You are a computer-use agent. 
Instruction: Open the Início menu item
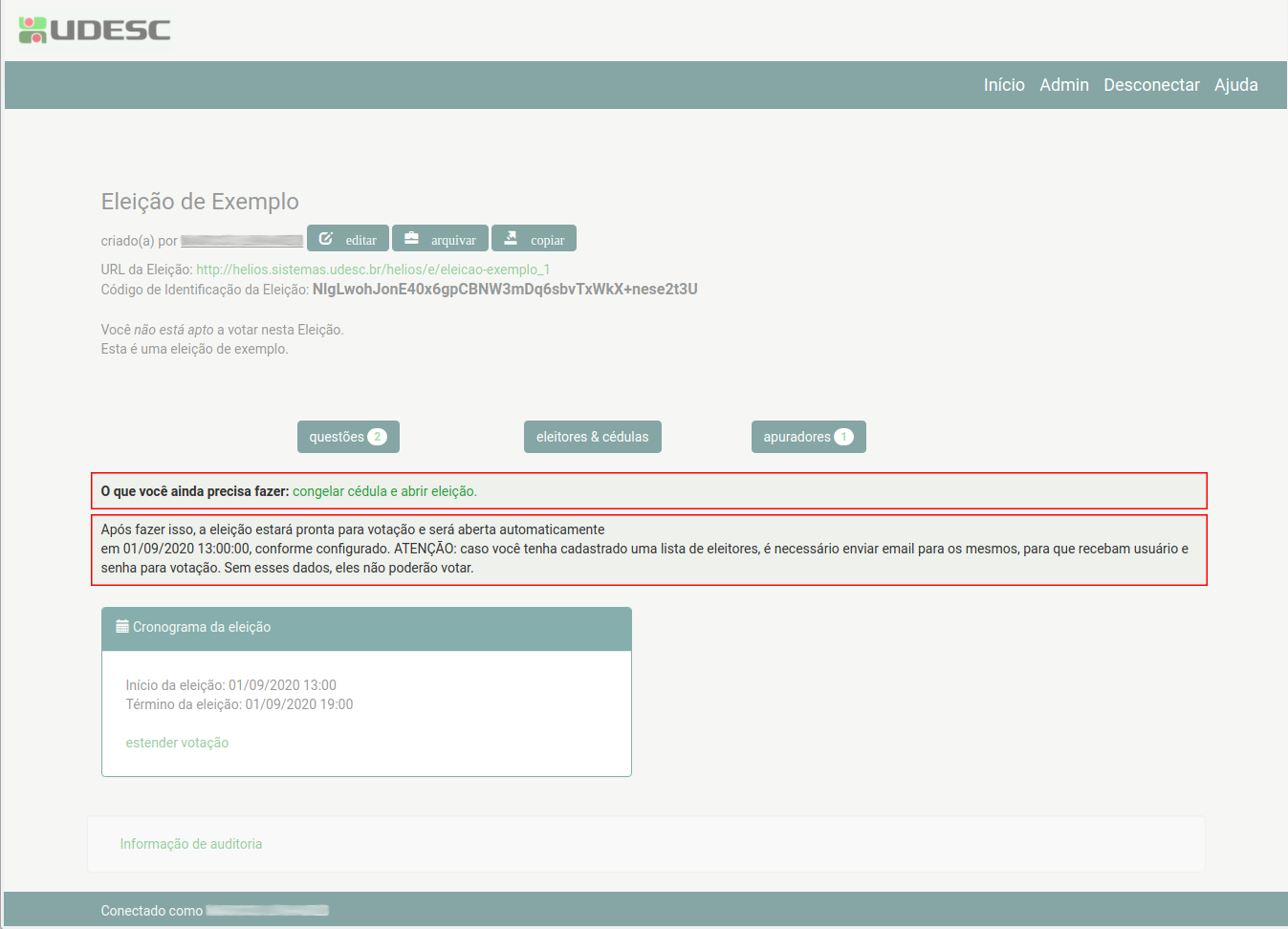click(1003, 85)
